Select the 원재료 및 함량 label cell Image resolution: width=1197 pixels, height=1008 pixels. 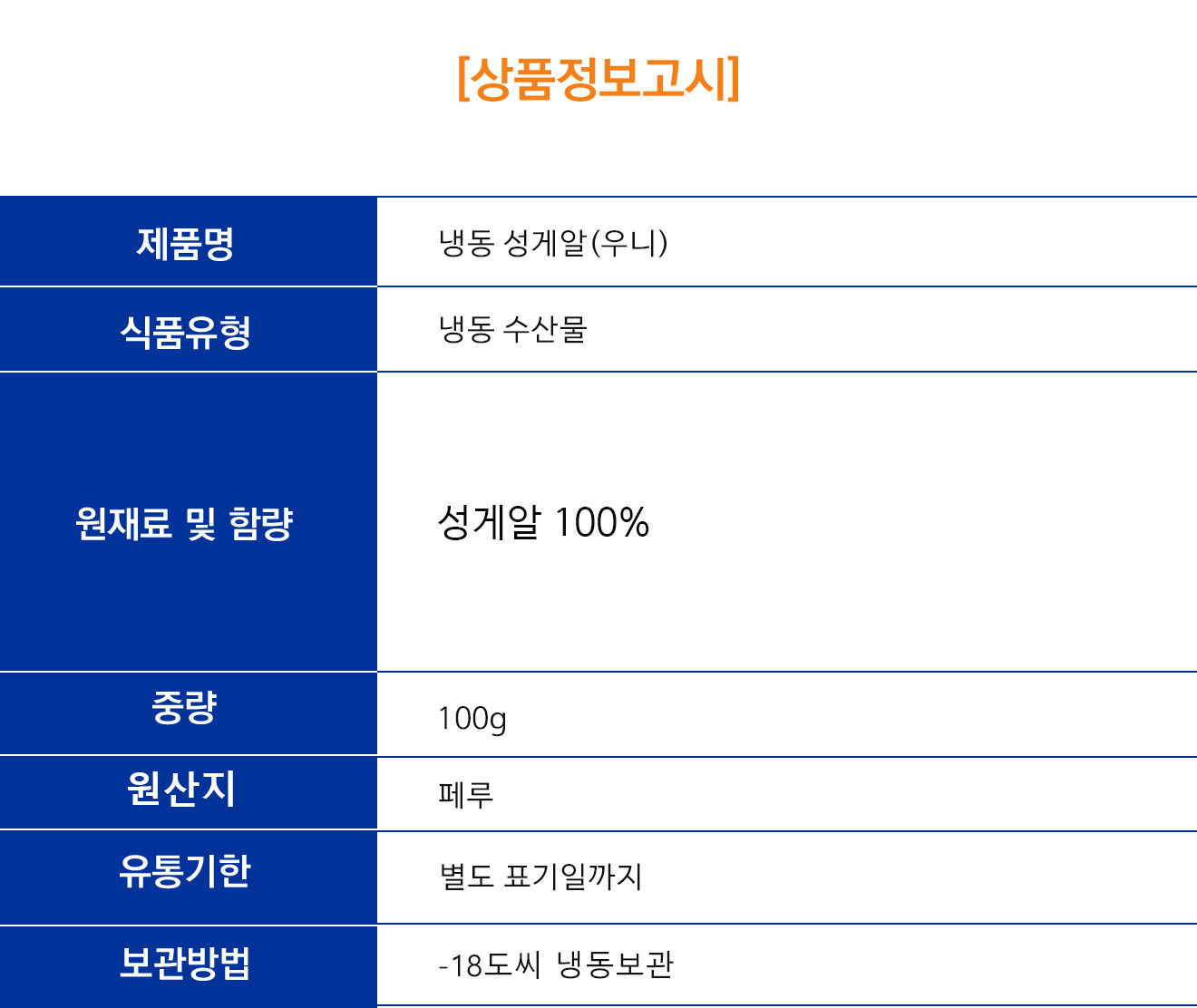coord(188,522)
